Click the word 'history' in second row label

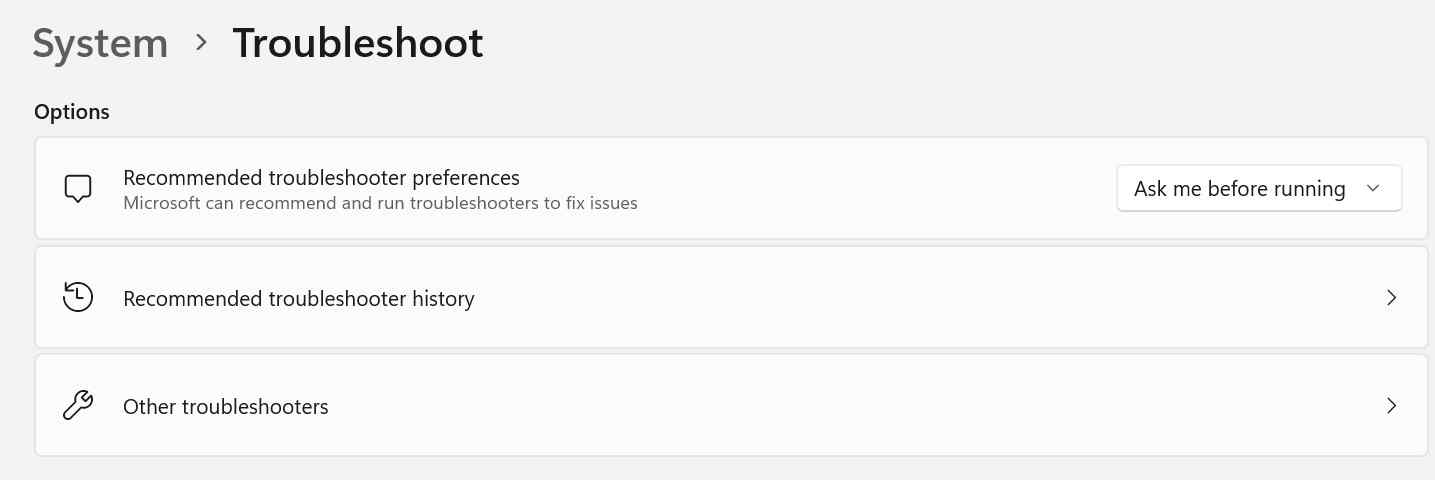443,298
